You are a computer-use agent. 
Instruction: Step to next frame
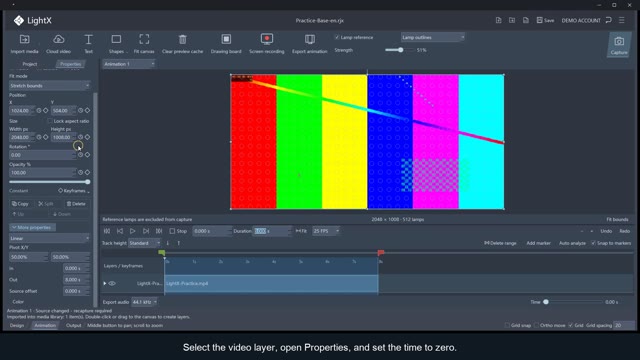(x=146, y=231)
